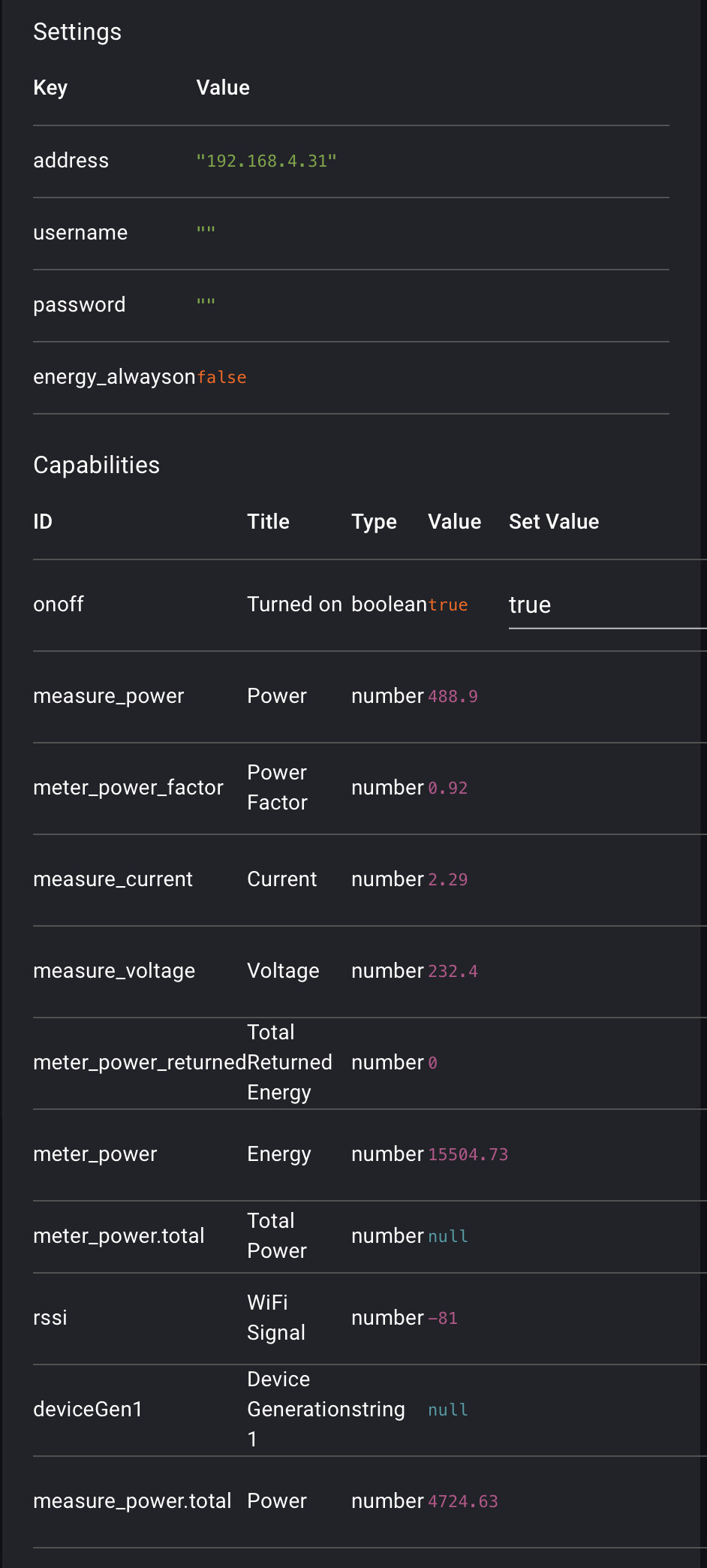Select the password setting key

tap(80, 305)
